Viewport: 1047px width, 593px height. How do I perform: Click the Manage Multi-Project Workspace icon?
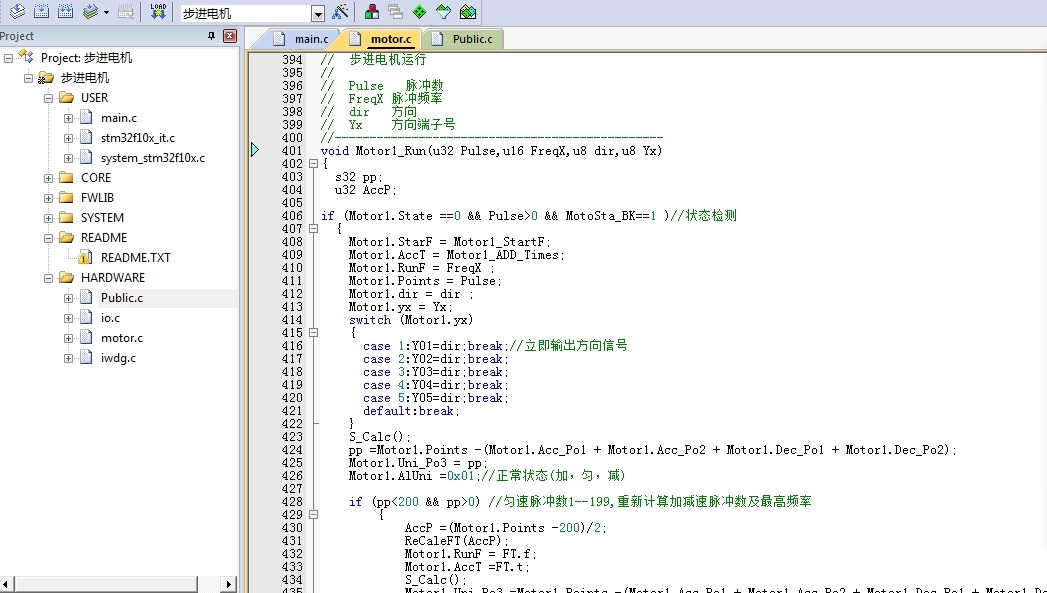pyautogui.click(x=395, y=11)
